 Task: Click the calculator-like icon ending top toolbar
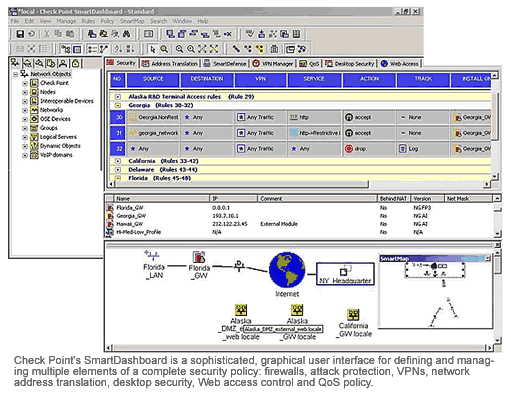[296, 34]
